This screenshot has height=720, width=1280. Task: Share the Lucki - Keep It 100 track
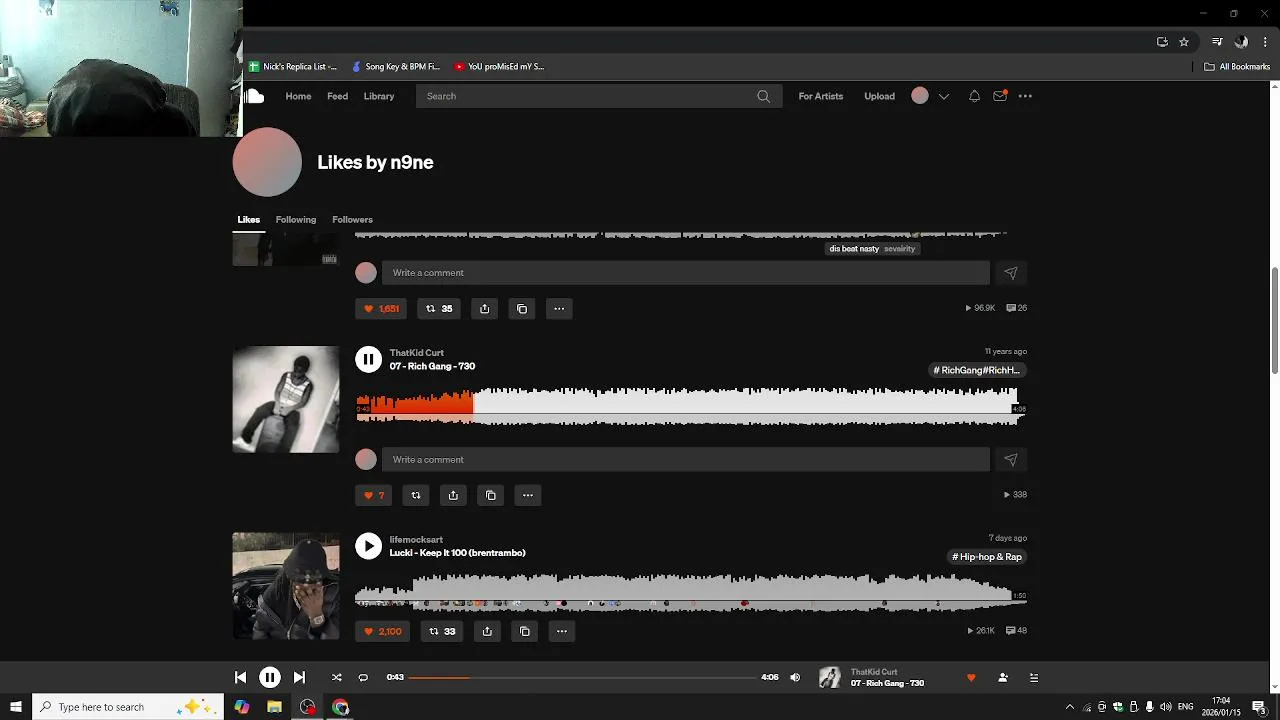pyautogui.click(x=487, y=631)
